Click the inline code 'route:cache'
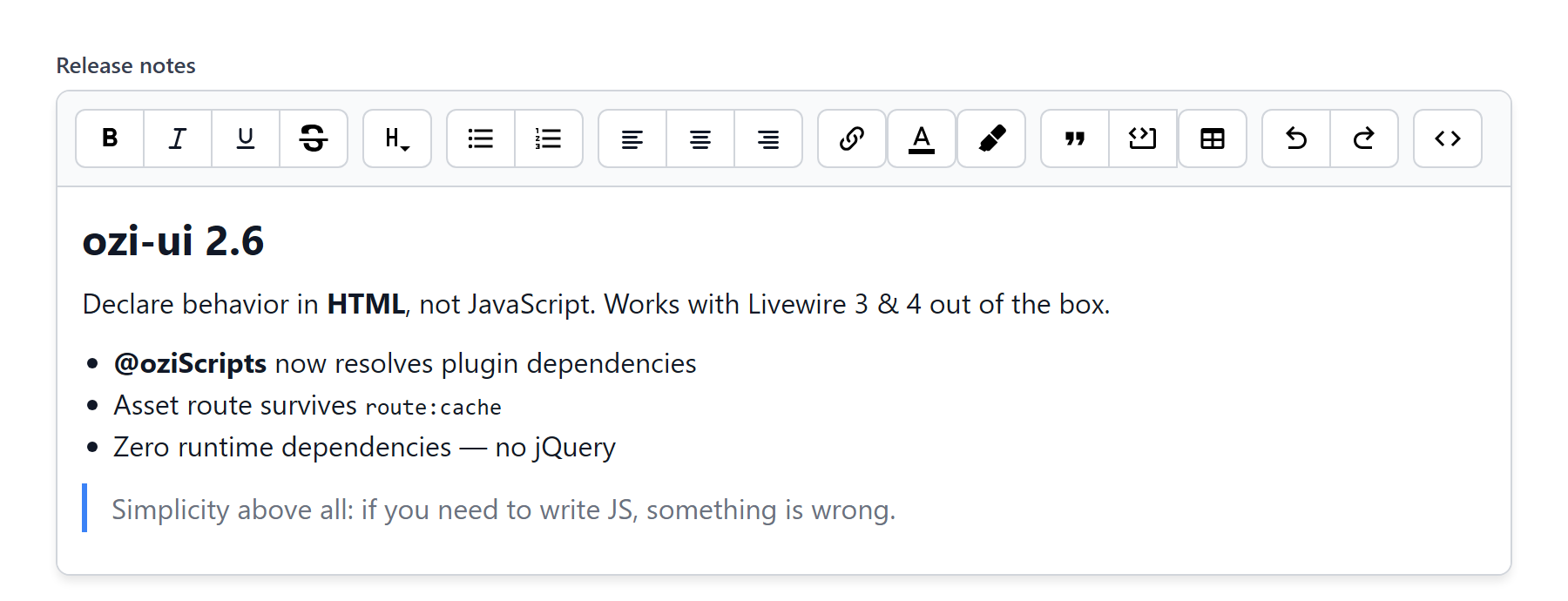Screen dimensions: 1568x601 click(x=433, y=407)
